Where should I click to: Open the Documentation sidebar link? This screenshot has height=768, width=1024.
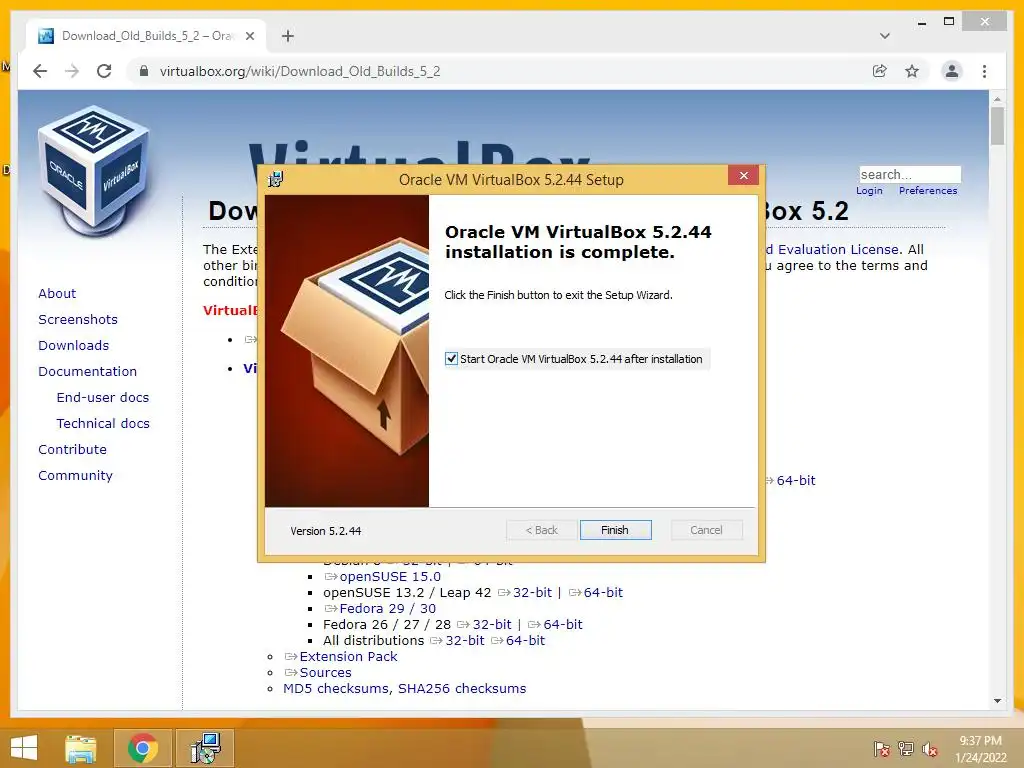click(88, 372)
